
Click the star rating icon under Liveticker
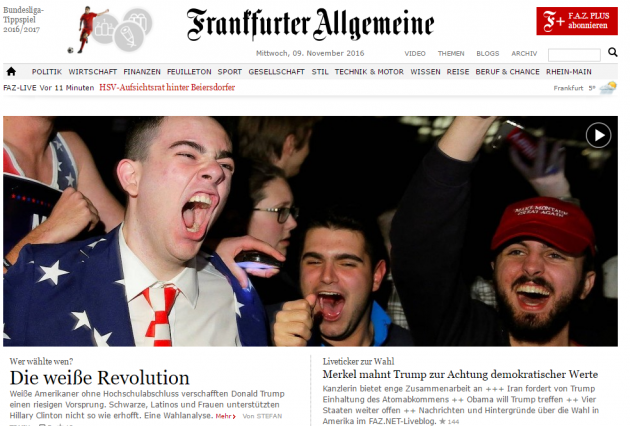click(x=442, y=421)
